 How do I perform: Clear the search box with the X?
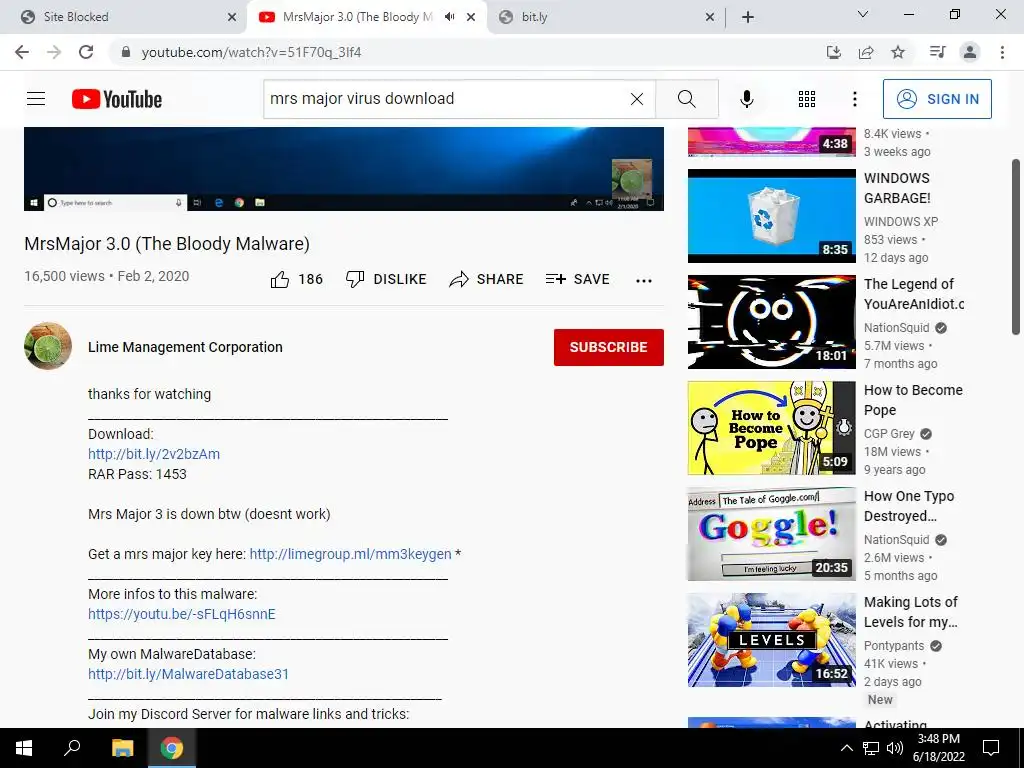point(637,99)
